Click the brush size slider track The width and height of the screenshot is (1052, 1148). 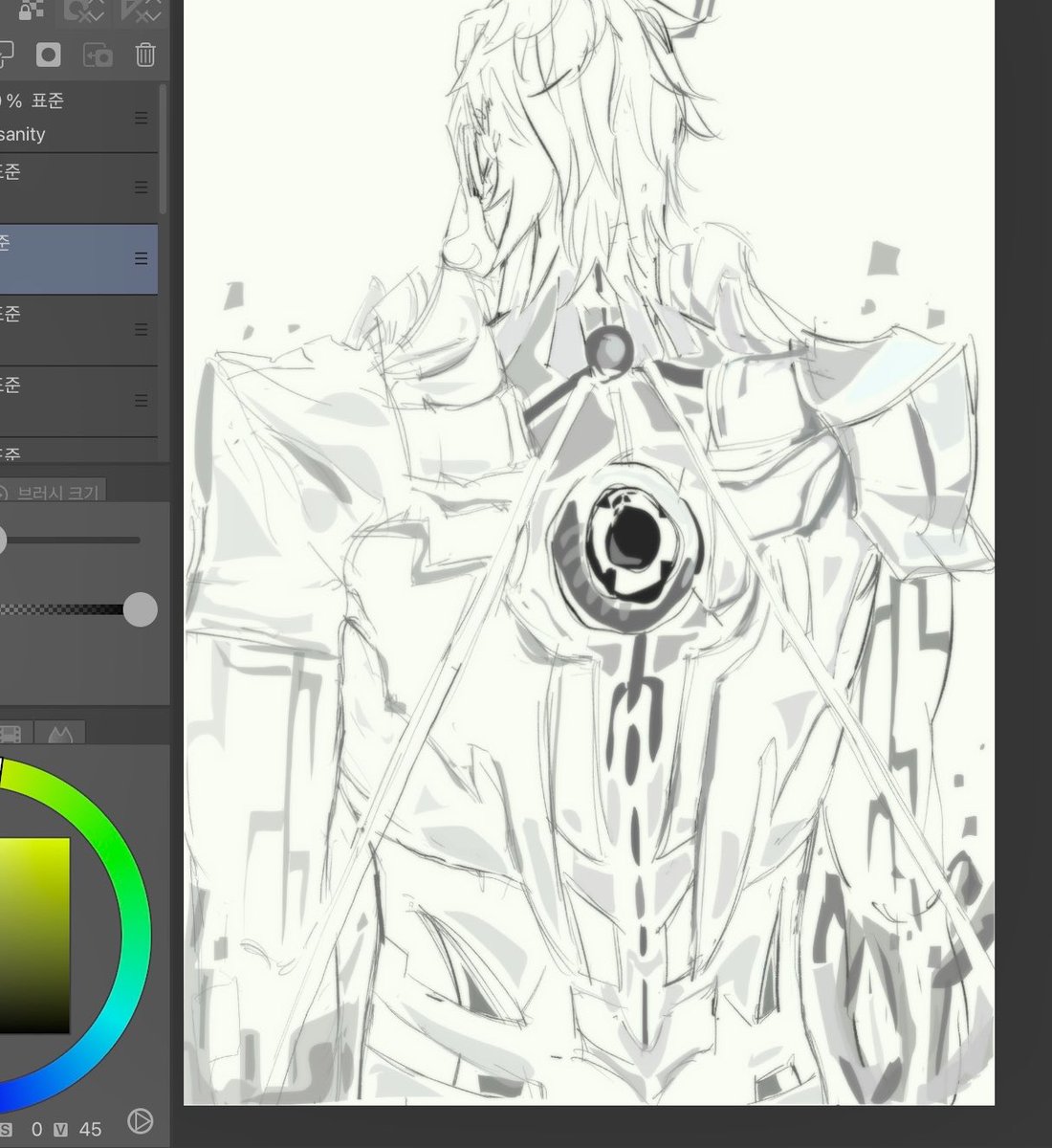pos(72,541)
